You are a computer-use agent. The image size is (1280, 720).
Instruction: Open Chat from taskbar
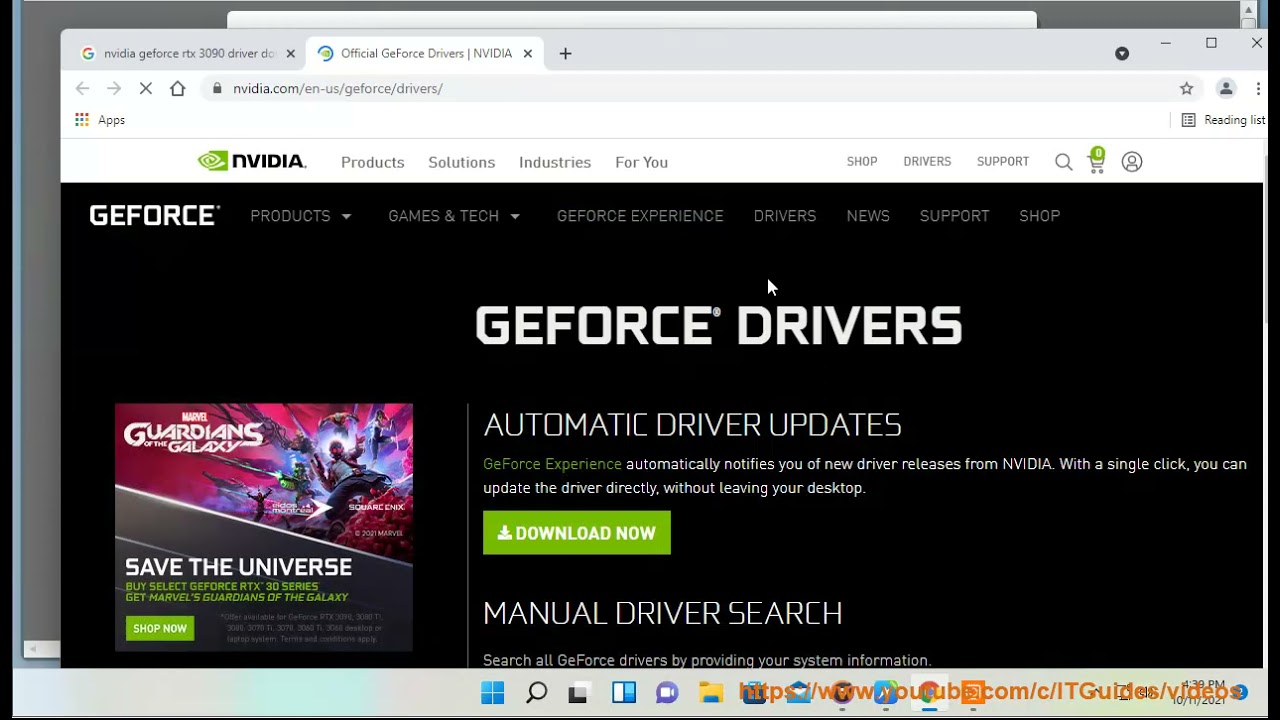click(667, 693)
